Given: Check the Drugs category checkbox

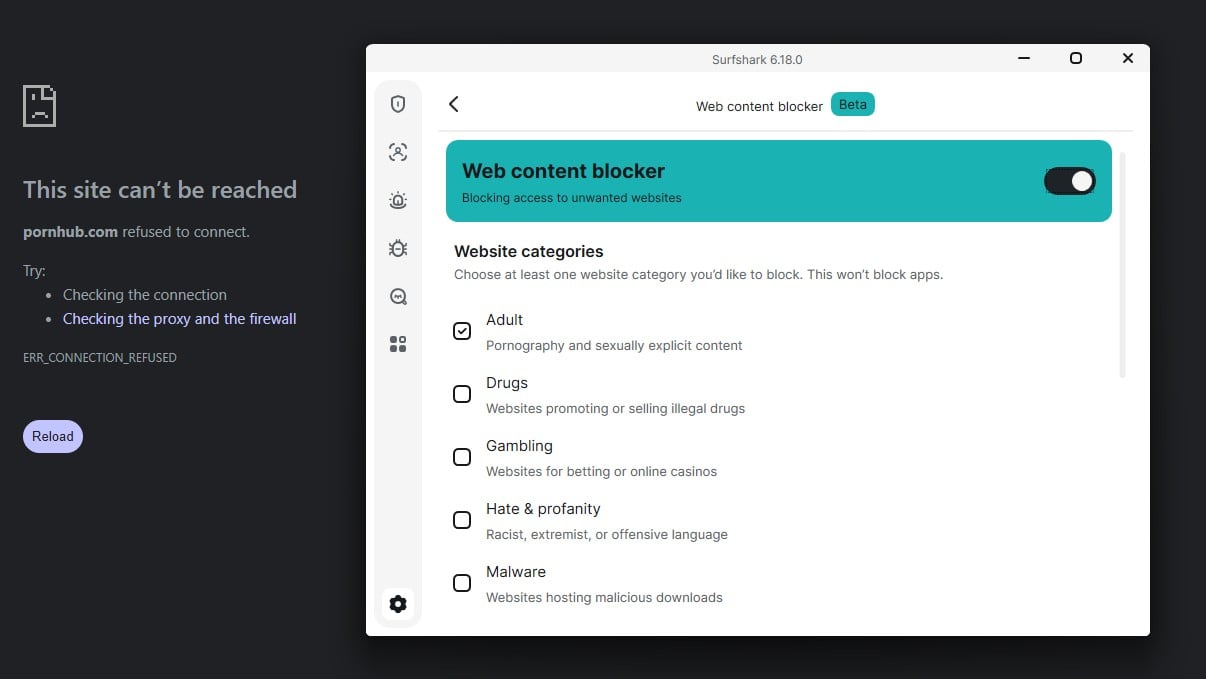Looking at the screenshot, I should pos(462,394).
